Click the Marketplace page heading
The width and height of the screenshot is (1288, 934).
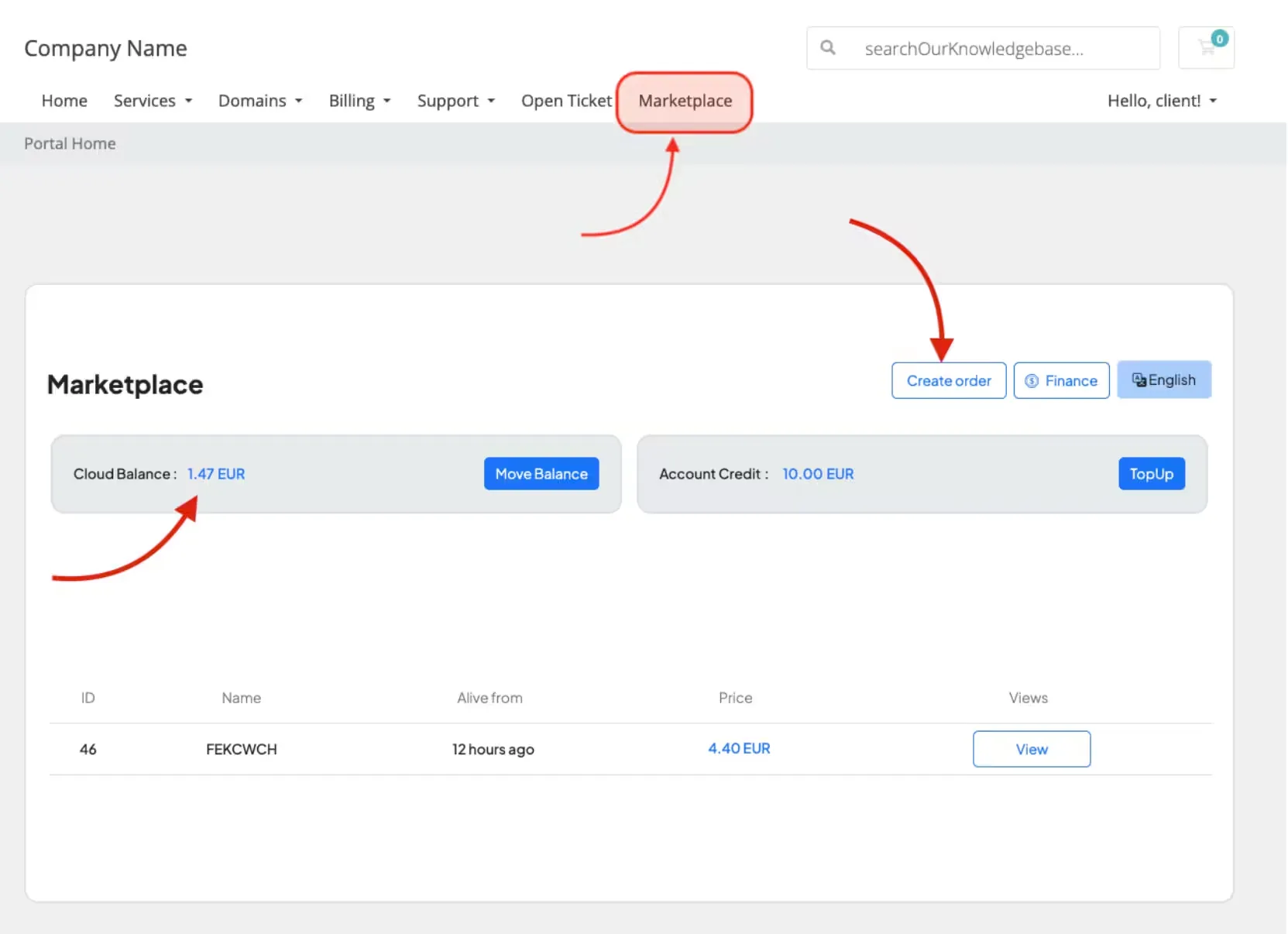pos(125,385)
